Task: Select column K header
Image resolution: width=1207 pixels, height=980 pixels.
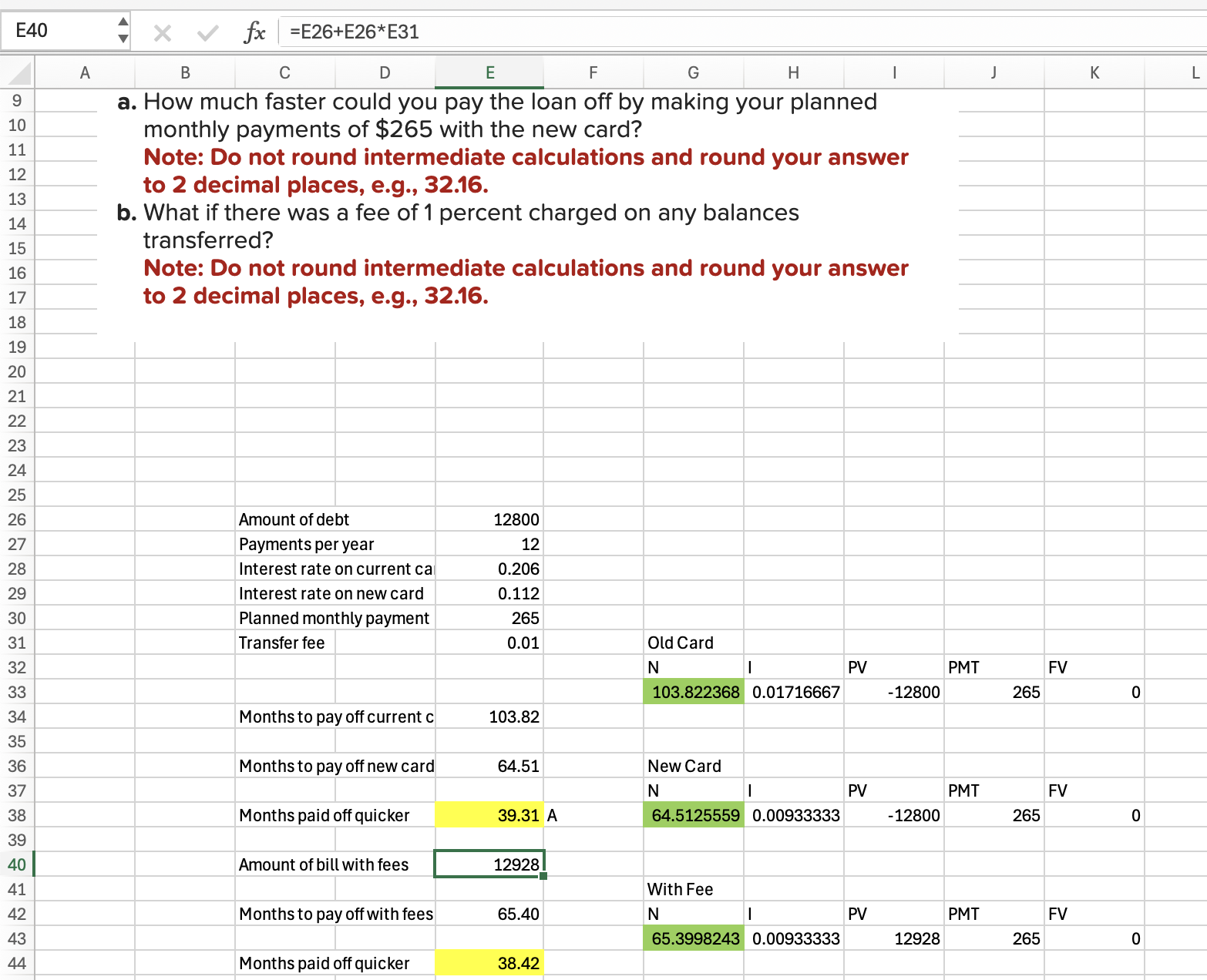Action: click(1094, 73)
